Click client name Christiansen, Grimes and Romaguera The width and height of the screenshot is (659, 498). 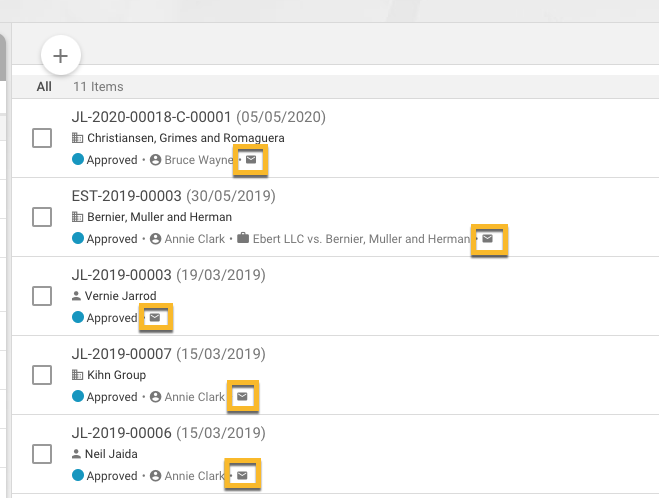186,138
